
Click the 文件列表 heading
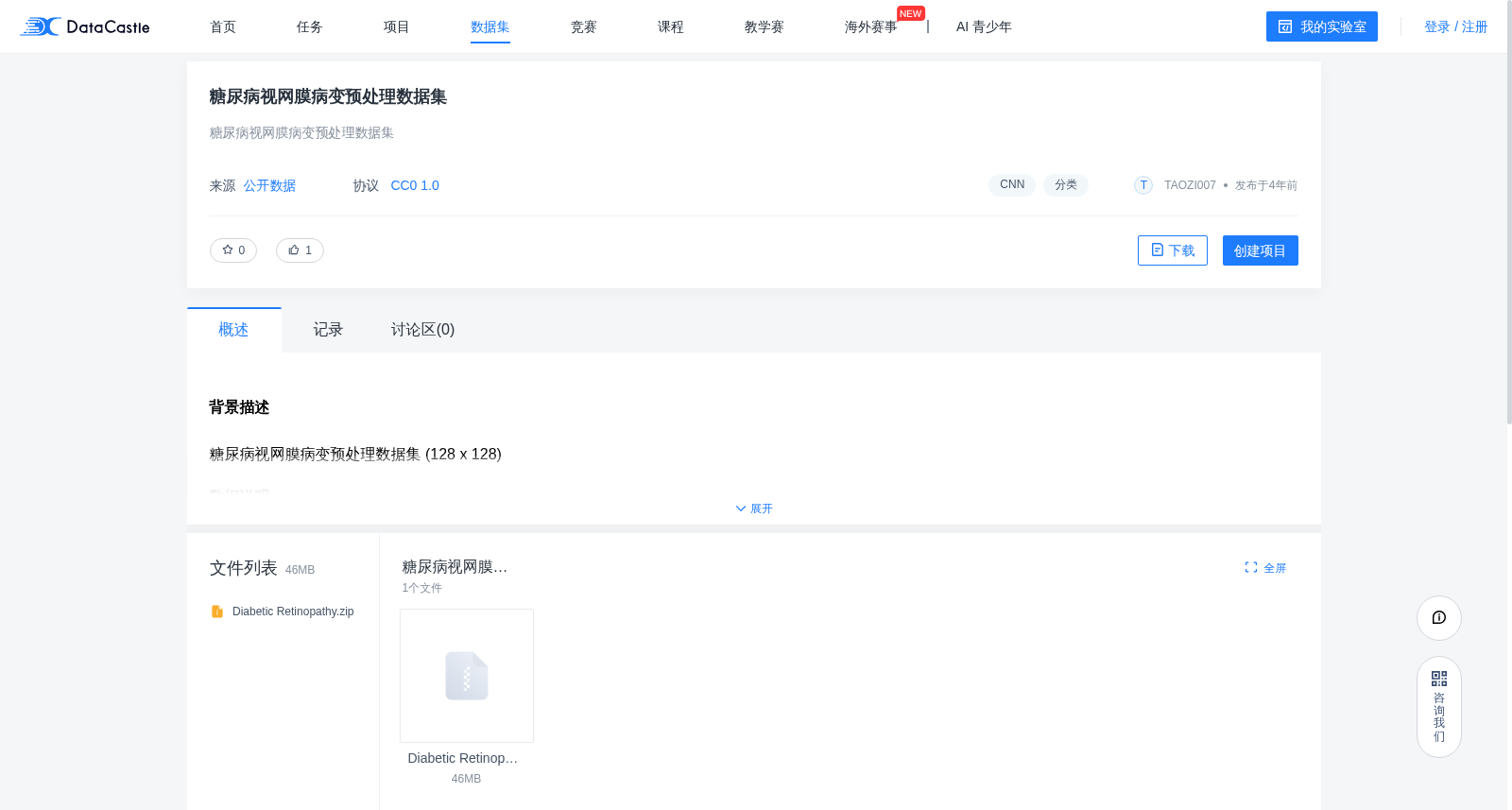tap(244, 568)
